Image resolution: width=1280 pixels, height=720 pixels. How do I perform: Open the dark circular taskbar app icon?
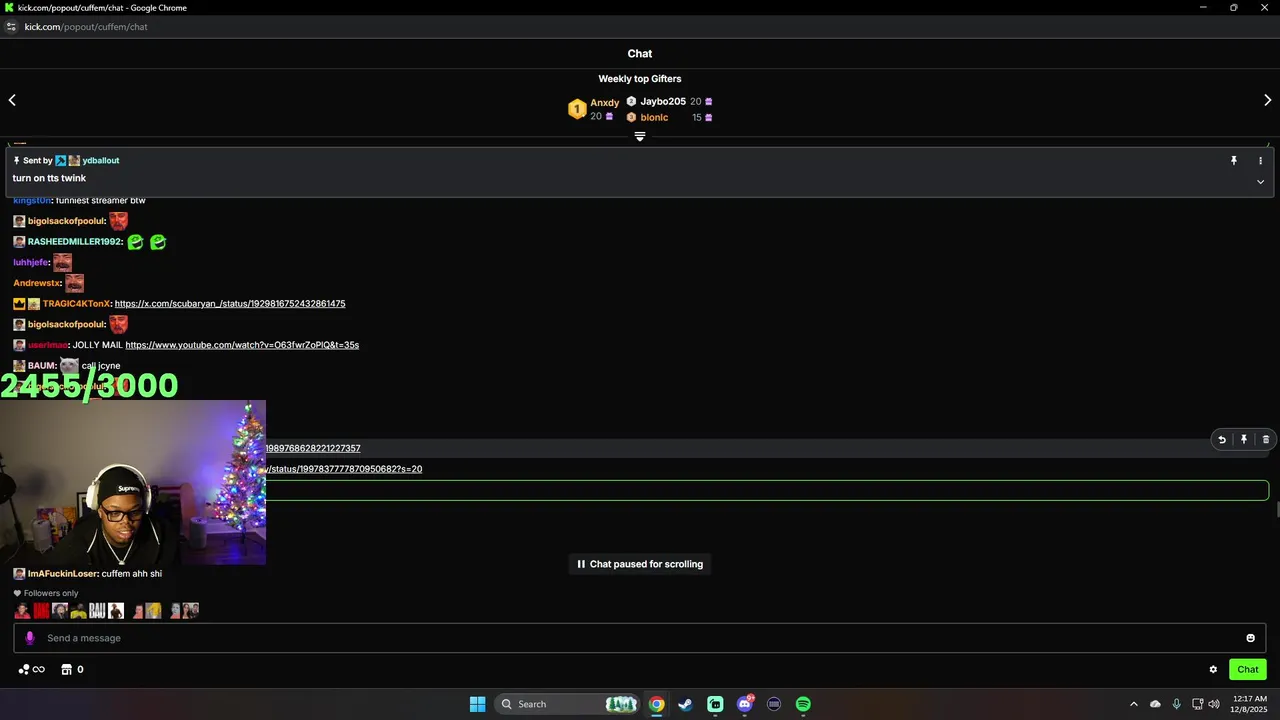[x=774, y=704]
